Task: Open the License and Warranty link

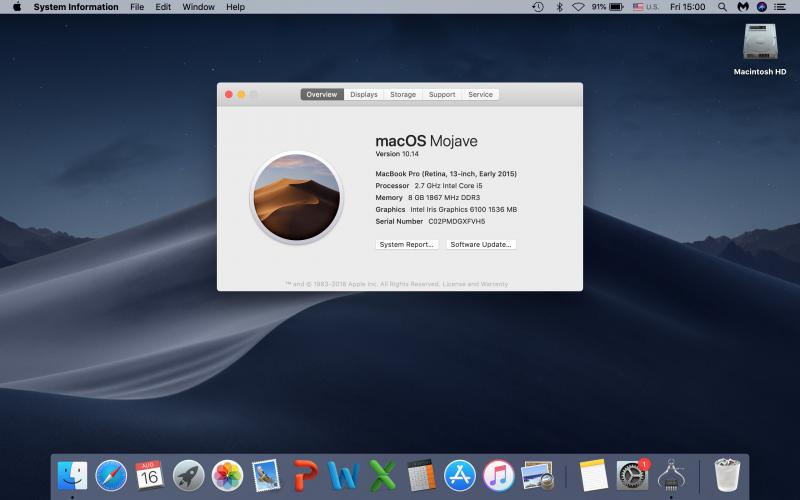Action: pyautogui.click(x=475, y=284)
